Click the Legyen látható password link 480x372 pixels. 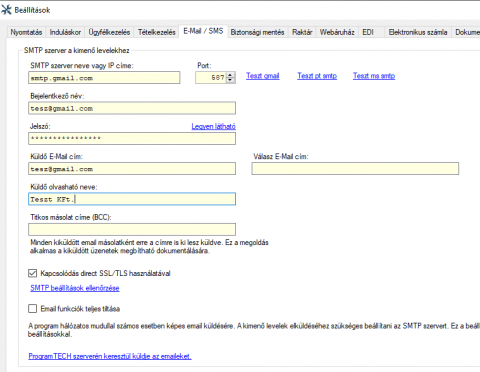click(214, 126)
